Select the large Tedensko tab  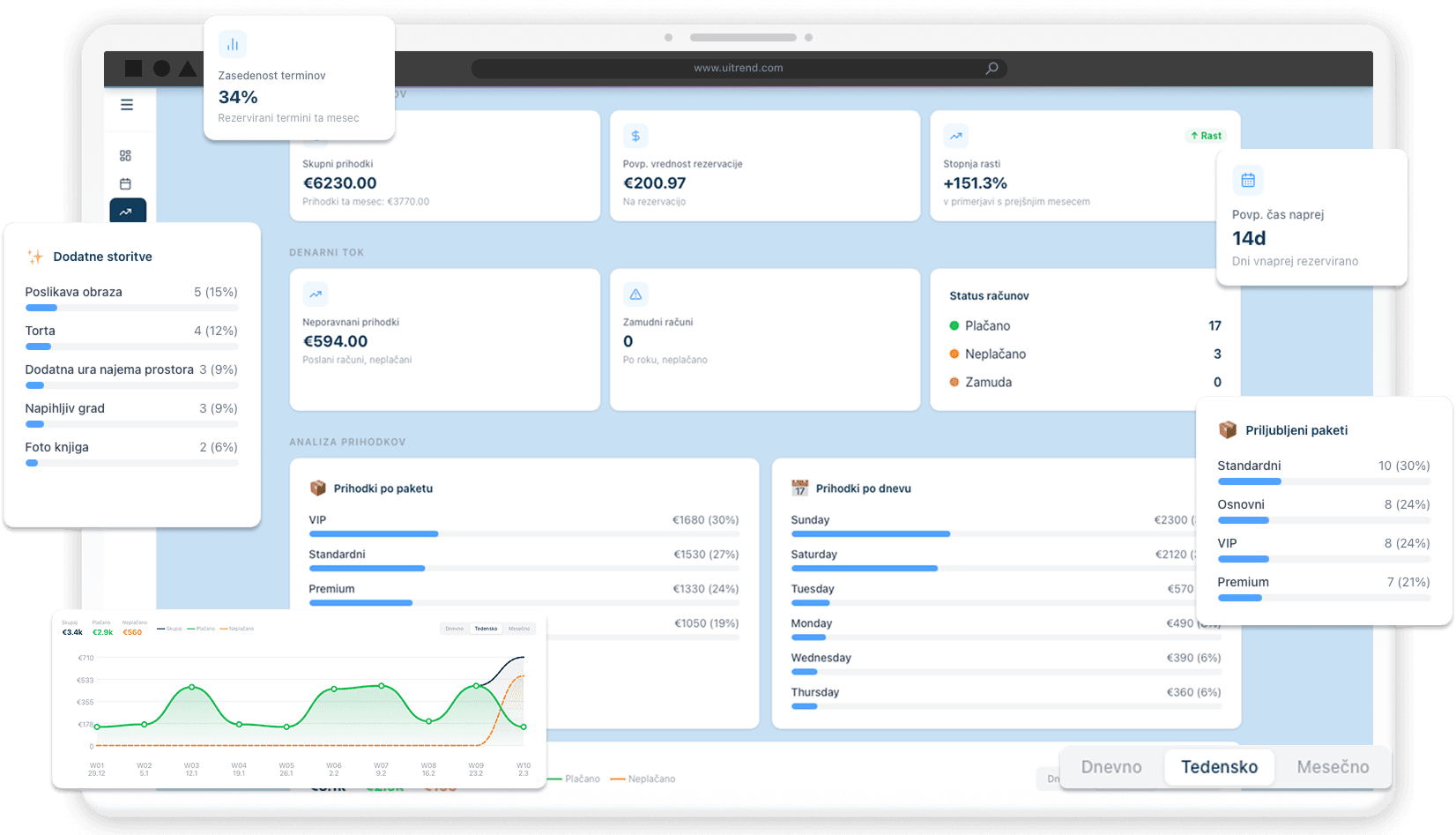1219,767
